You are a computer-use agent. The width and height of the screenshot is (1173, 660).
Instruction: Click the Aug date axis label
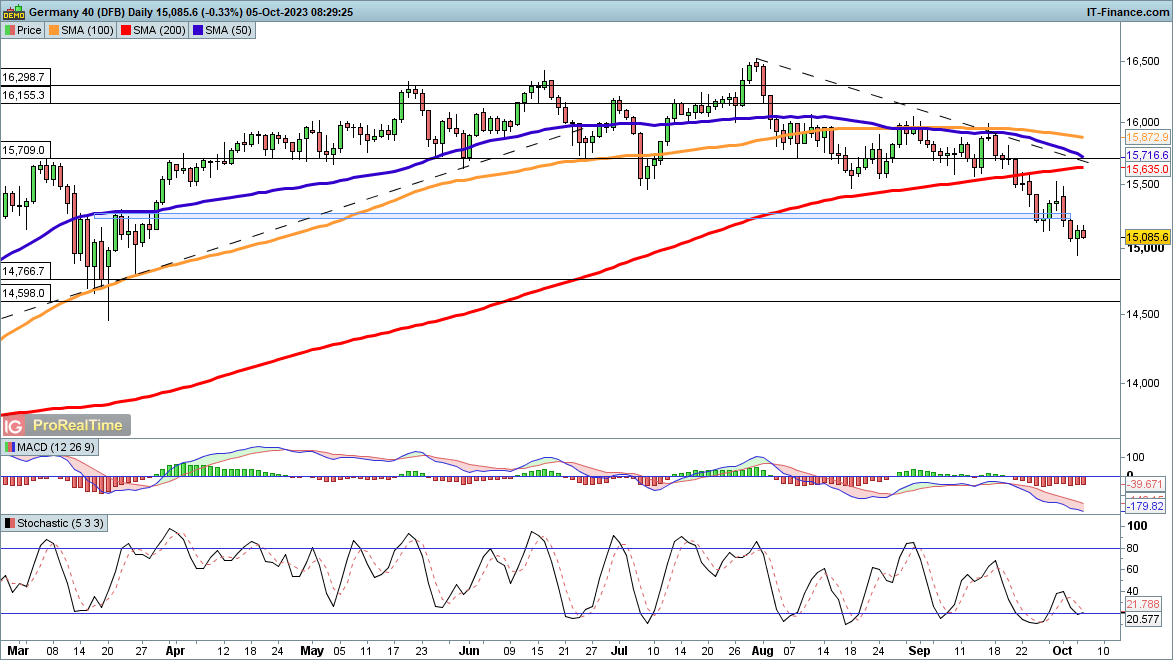click(x=762, y=651)
